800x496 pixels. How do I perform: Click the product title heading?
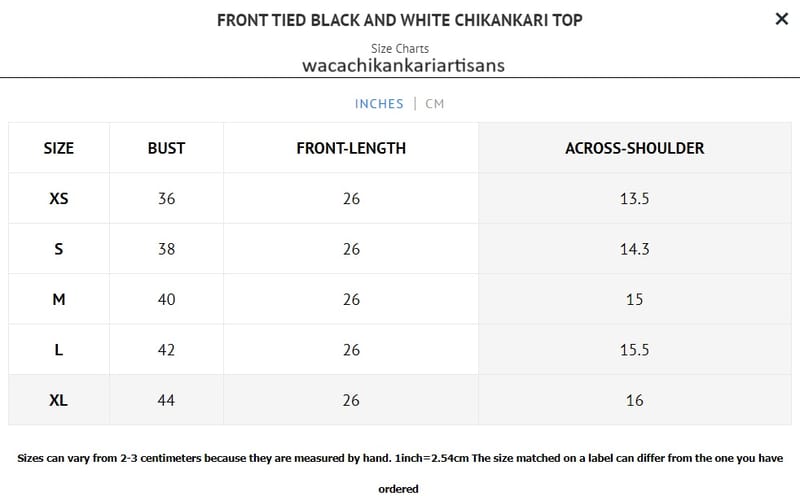tap(400, 20)
